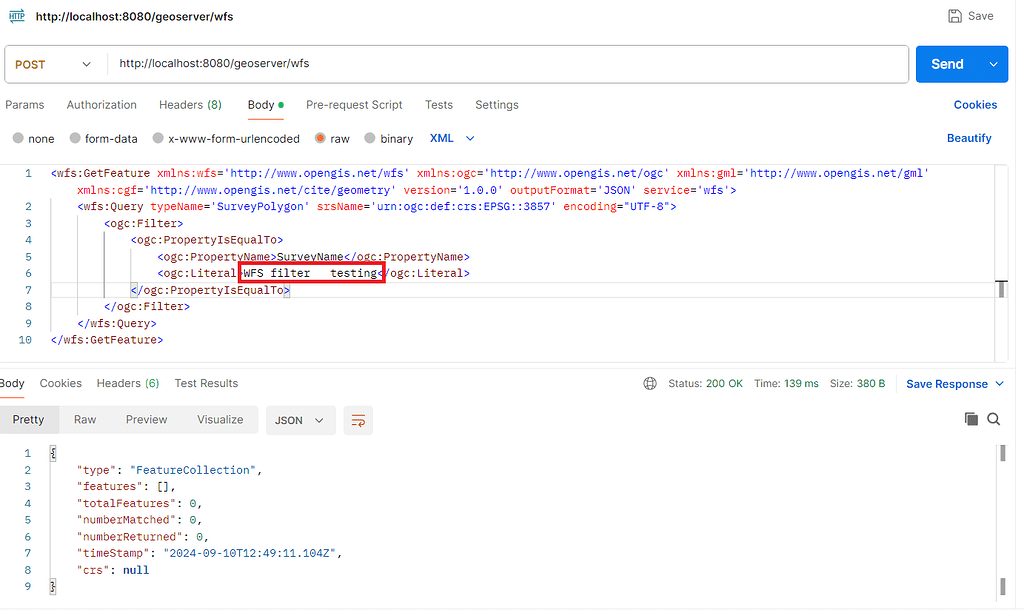Viewport: 1024px width, 613px height.
Task: View the Raw response tab
Action: pyautogui.click(x=85, y=419)
